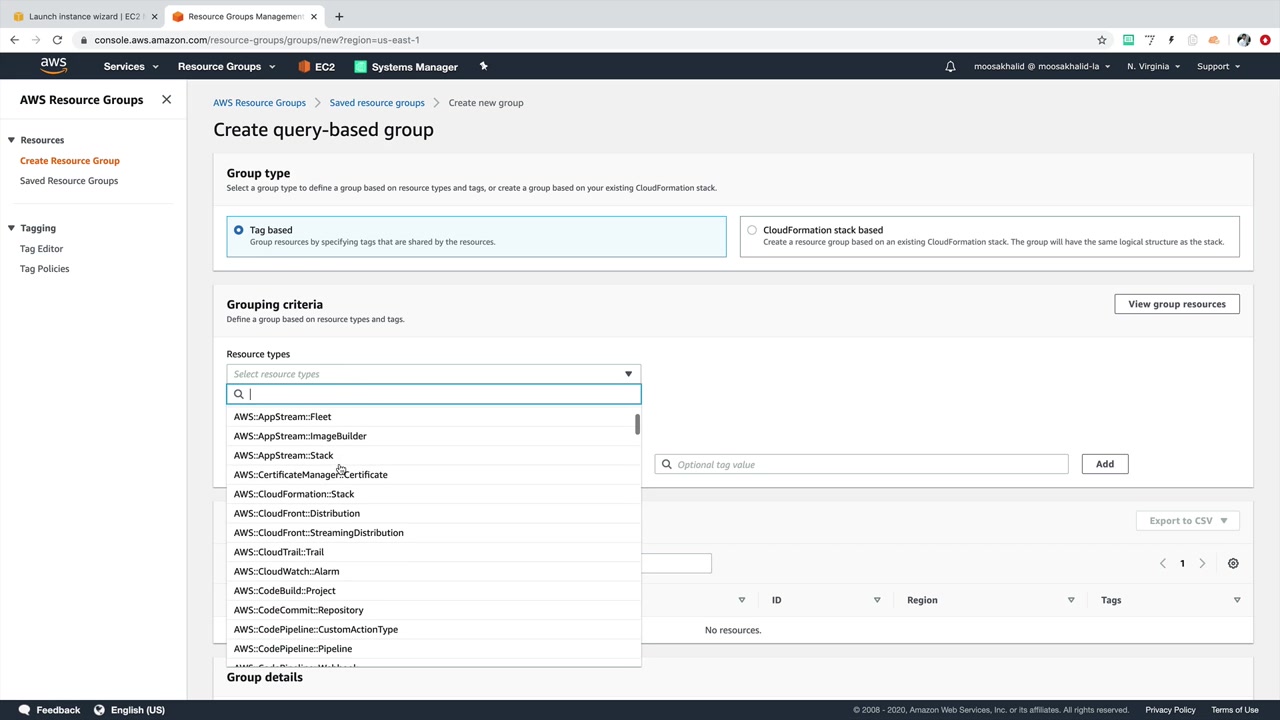The width and height of the screenshot is (1280, 720).
Task: Click browser back arrow
Action: [14, 40]
